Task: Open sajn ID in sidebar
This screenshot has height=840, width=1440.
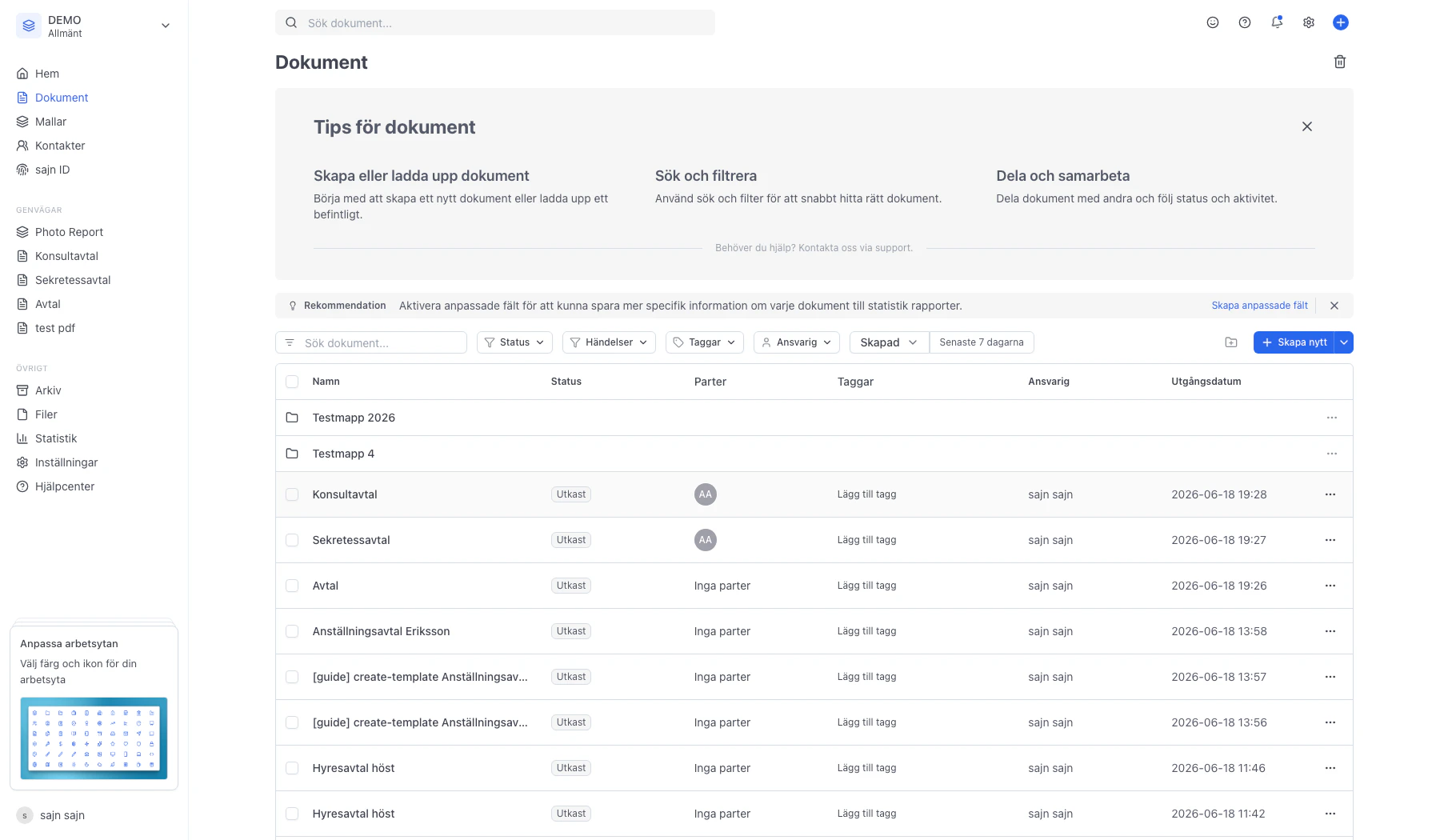Action: coord(52,170)
